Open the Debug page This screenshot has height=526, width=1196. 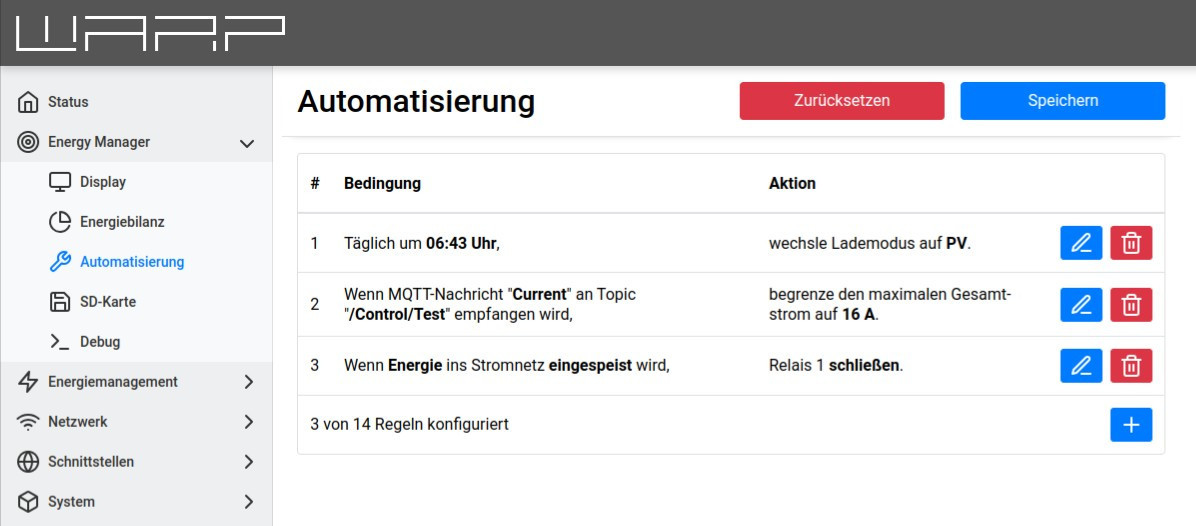[99, 342]
